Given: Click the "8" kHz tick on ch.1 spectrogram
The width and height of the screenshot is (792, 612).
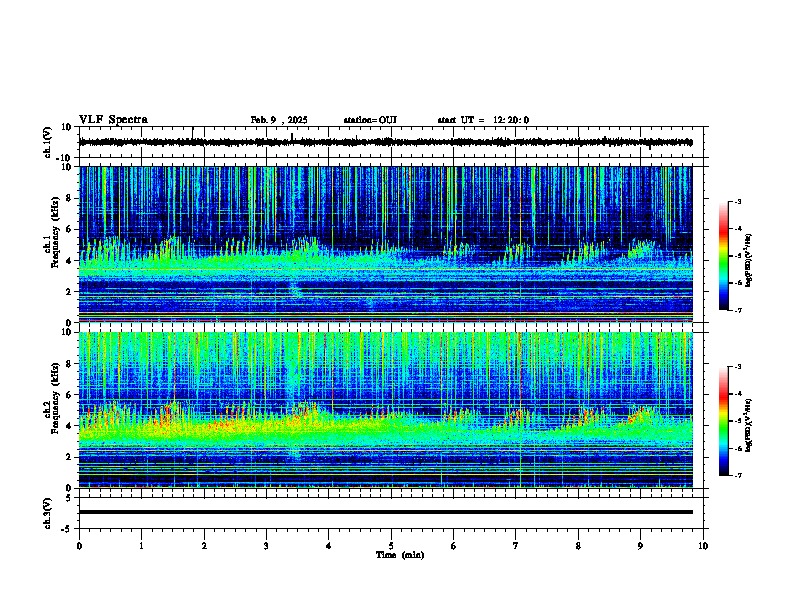Looking at the screenshot, I should 69,198.
